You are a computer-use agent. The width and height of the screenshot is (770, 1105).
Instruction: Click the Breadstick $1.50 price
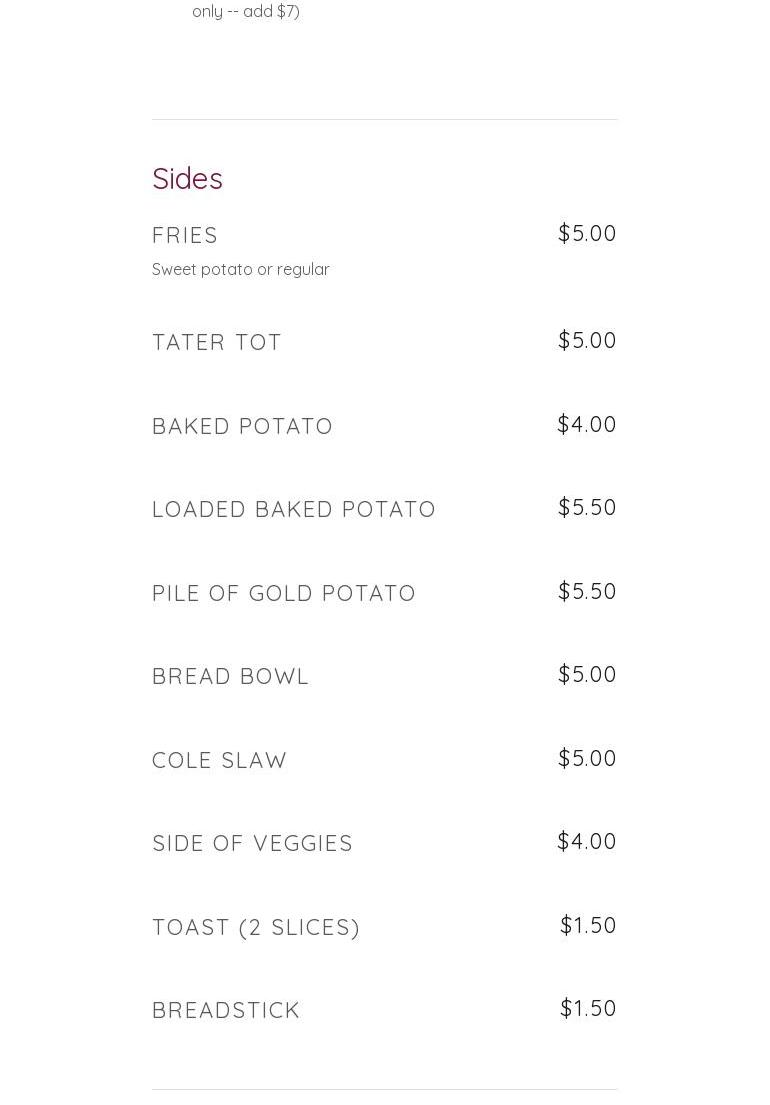588,1008
